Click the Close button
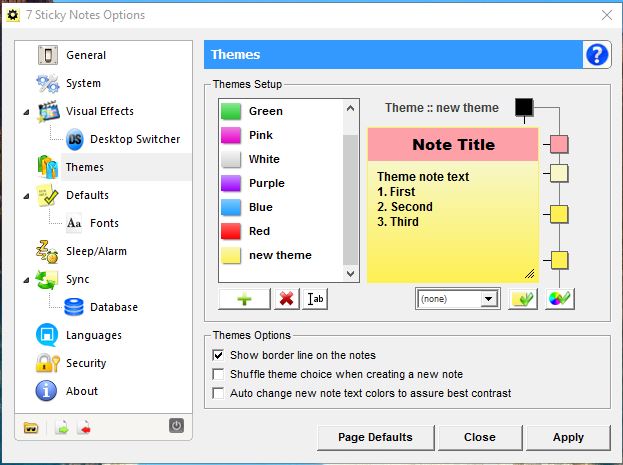Image resolution: width=623 pixels, height=465 pixels. (480, 438)
